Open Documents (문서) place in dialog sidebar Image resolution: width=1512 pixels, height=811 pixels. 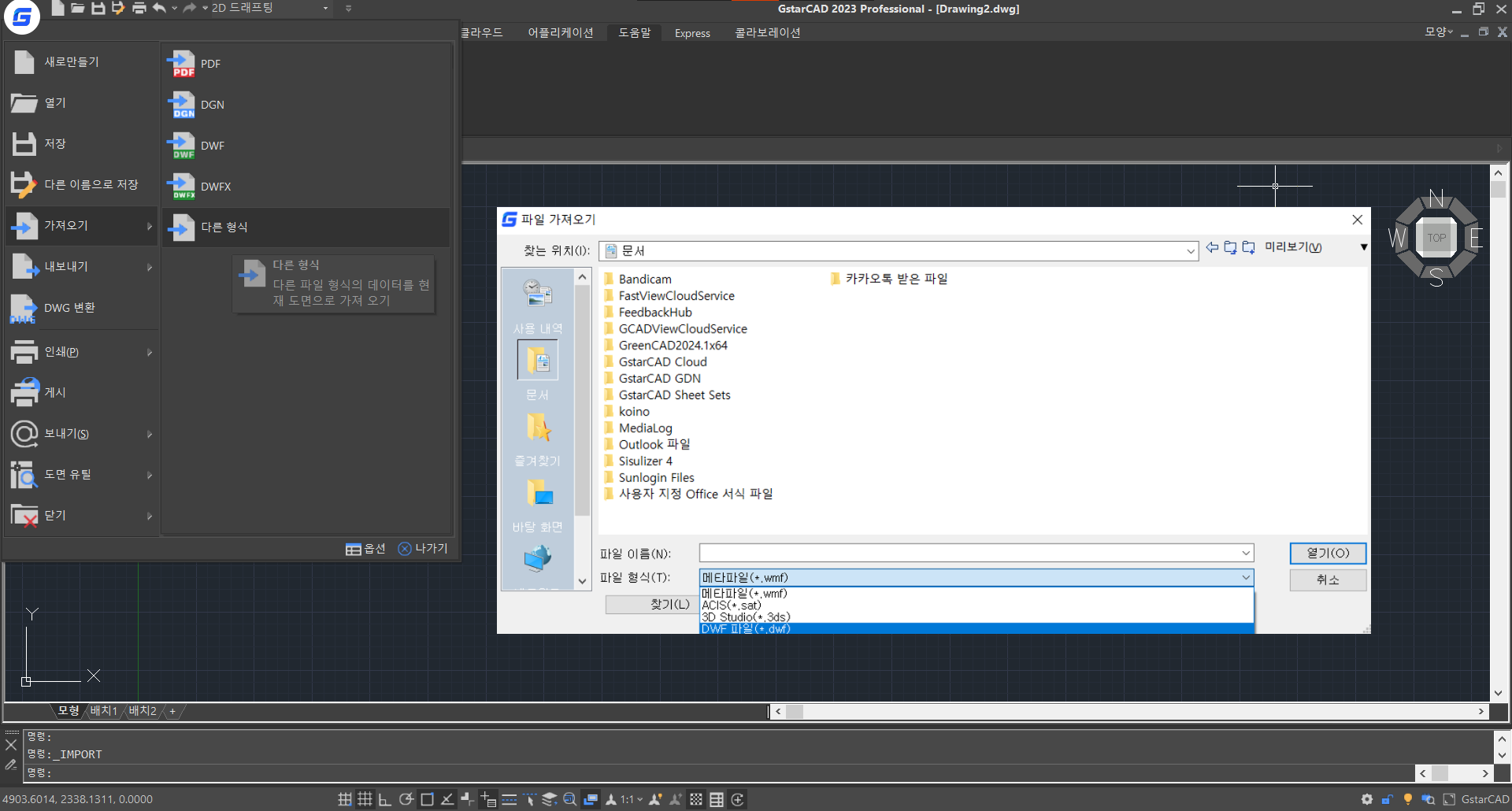coord(538,372)
